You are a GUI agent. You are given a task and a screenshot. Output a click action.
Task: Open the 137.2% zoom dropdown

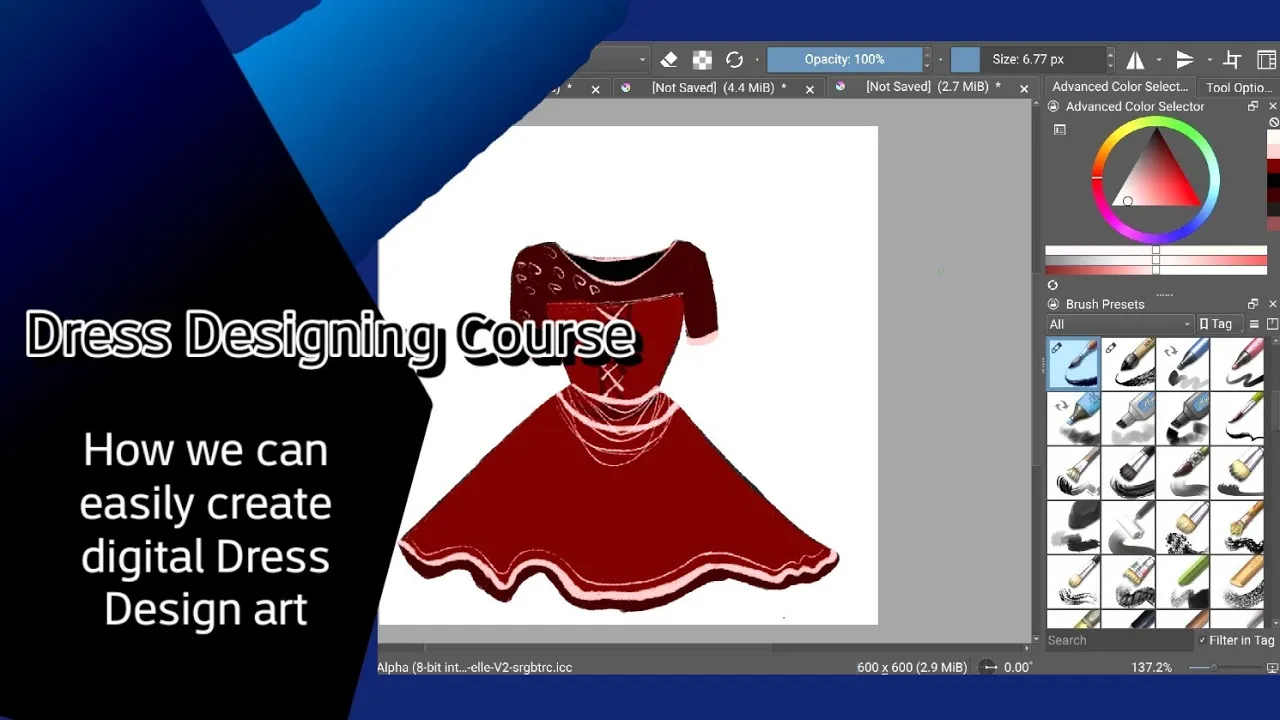pyautogui.click(x=1152, y=667)
